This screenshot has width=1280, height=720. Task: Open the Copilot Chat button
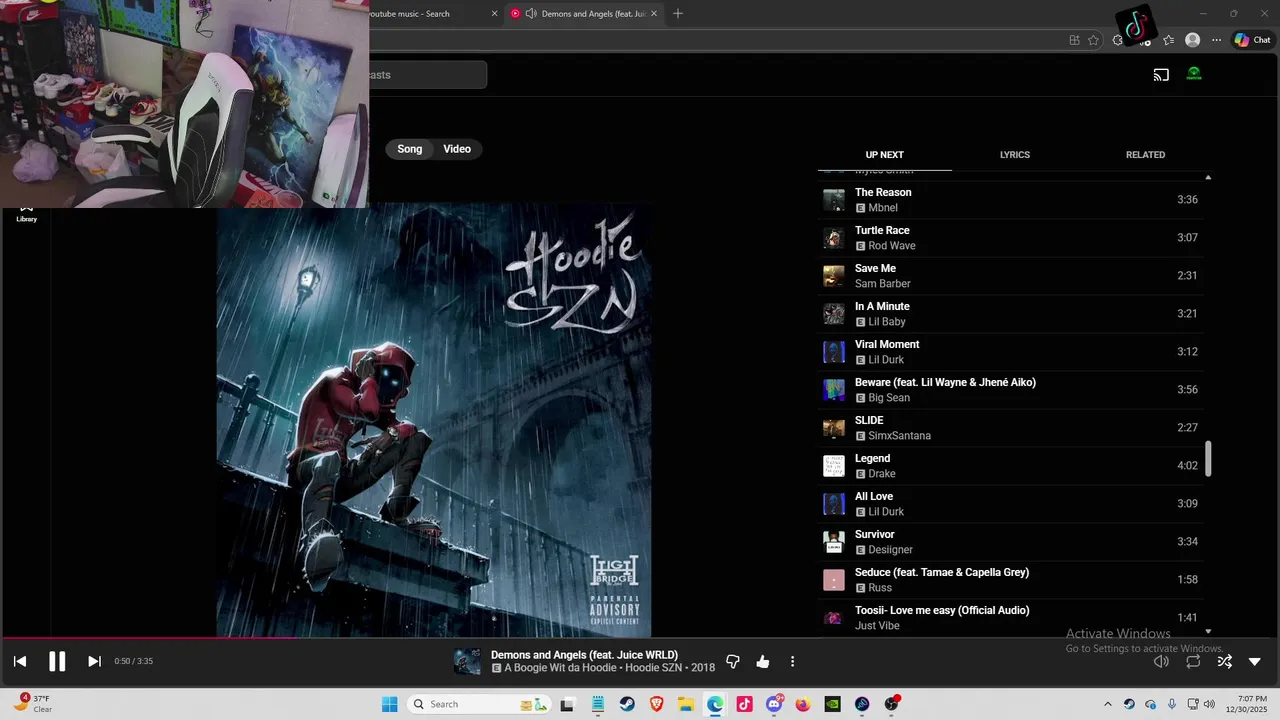pyautogui.click(x=1252, y=40)
